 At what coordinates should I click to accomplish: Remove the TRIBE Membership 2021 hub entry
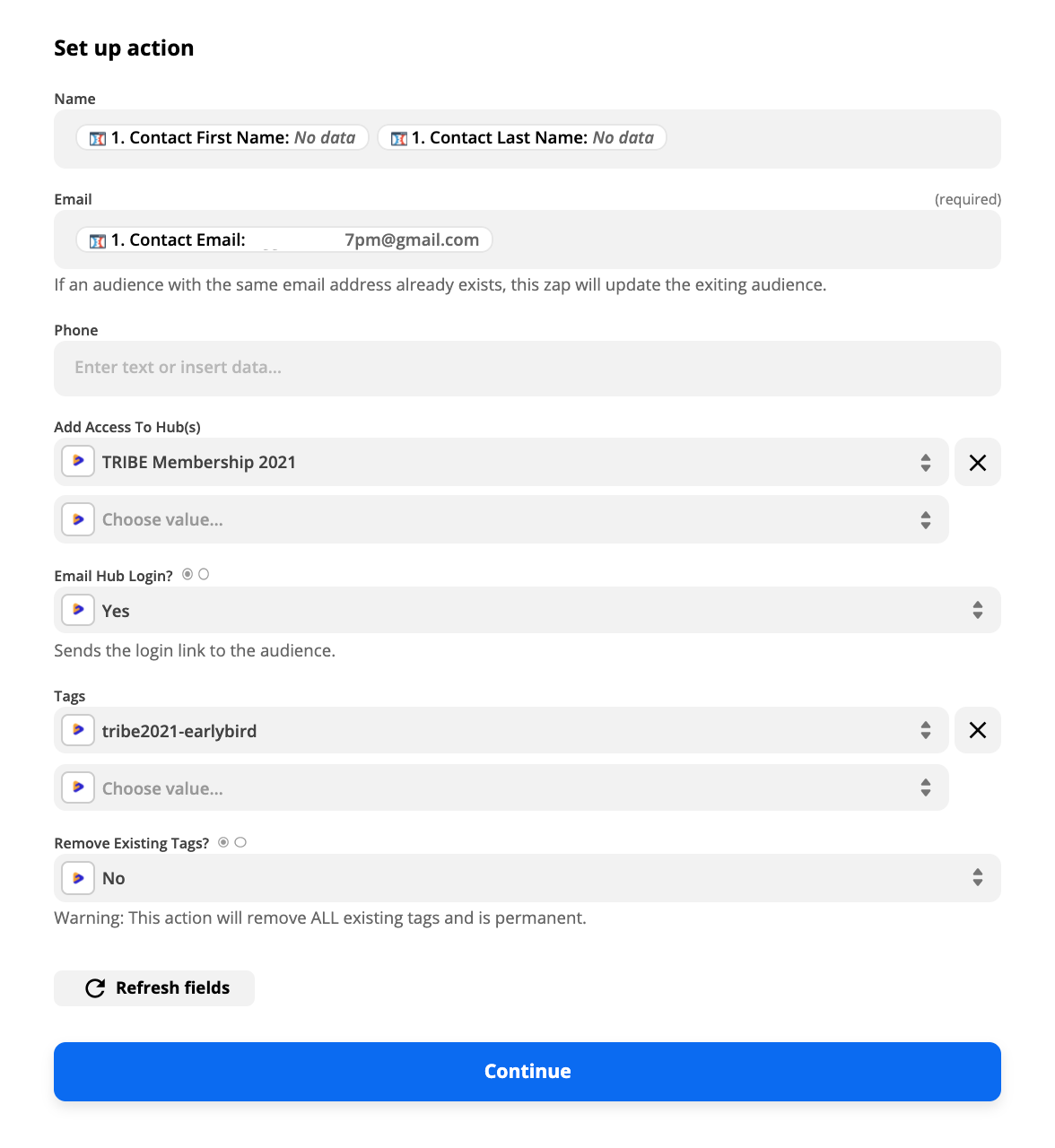tap(978, 462)
